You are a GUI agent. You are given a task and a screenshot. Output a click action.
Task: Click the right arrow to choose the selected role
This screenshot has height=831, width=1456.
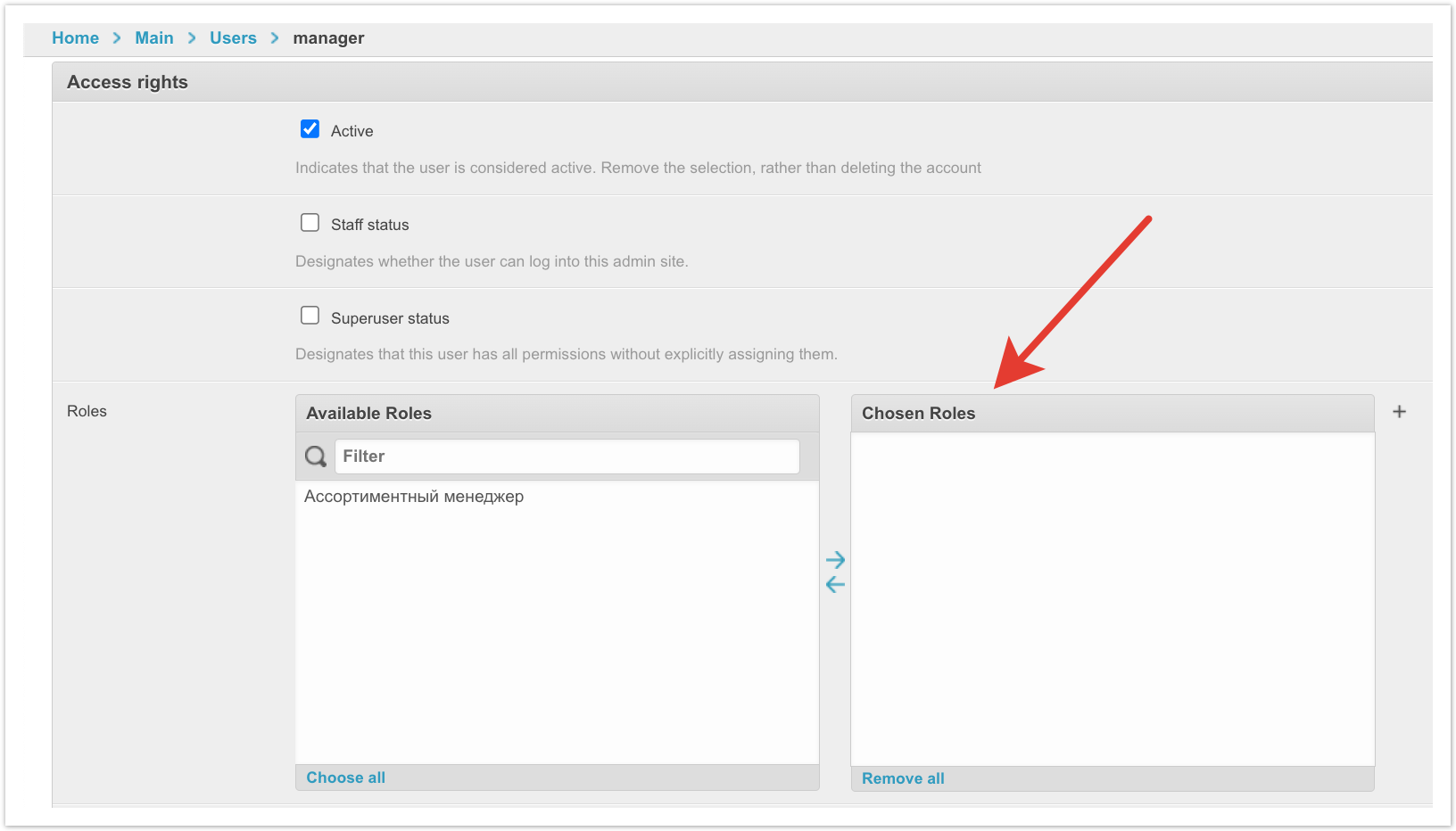click(835, 560)
